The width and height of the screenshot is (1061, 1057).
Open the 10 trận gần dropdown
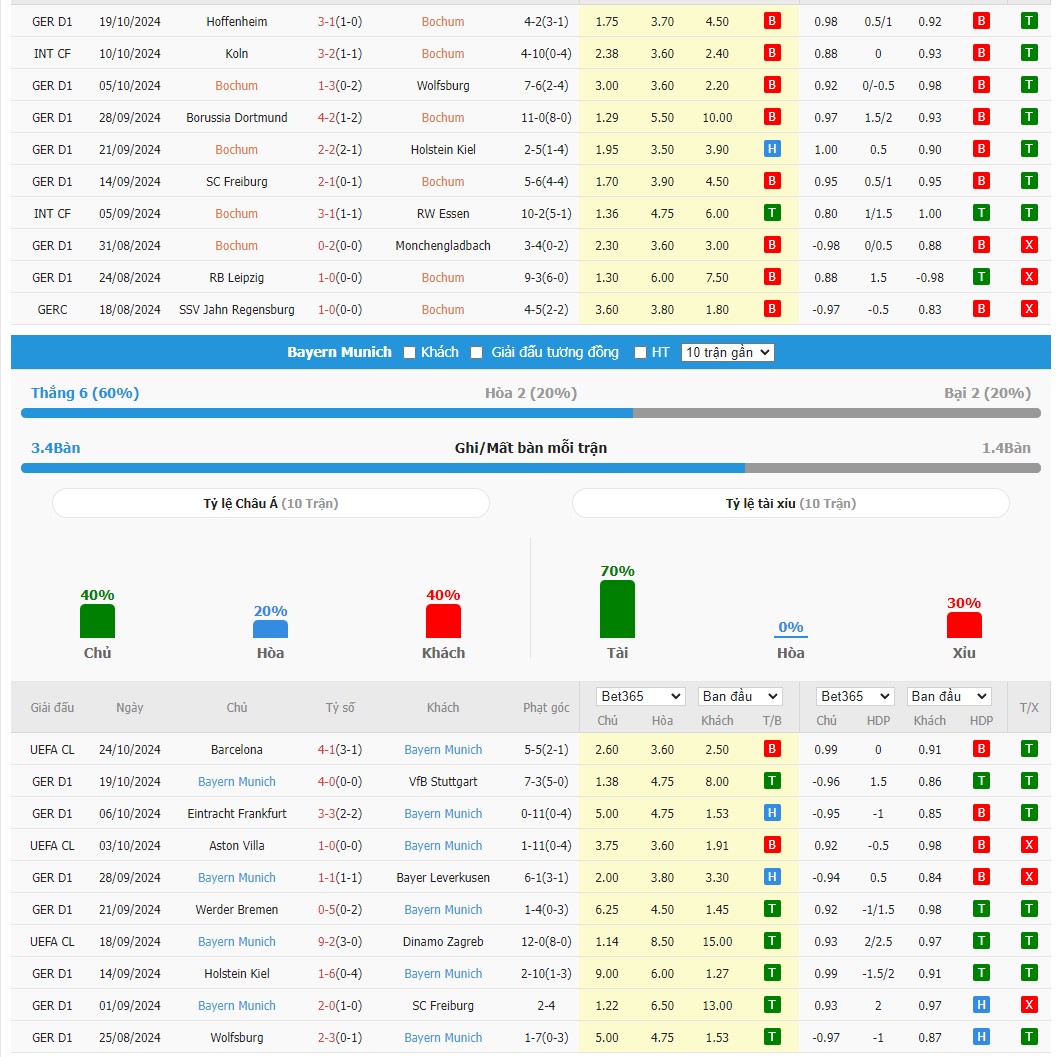coord(727,353)
